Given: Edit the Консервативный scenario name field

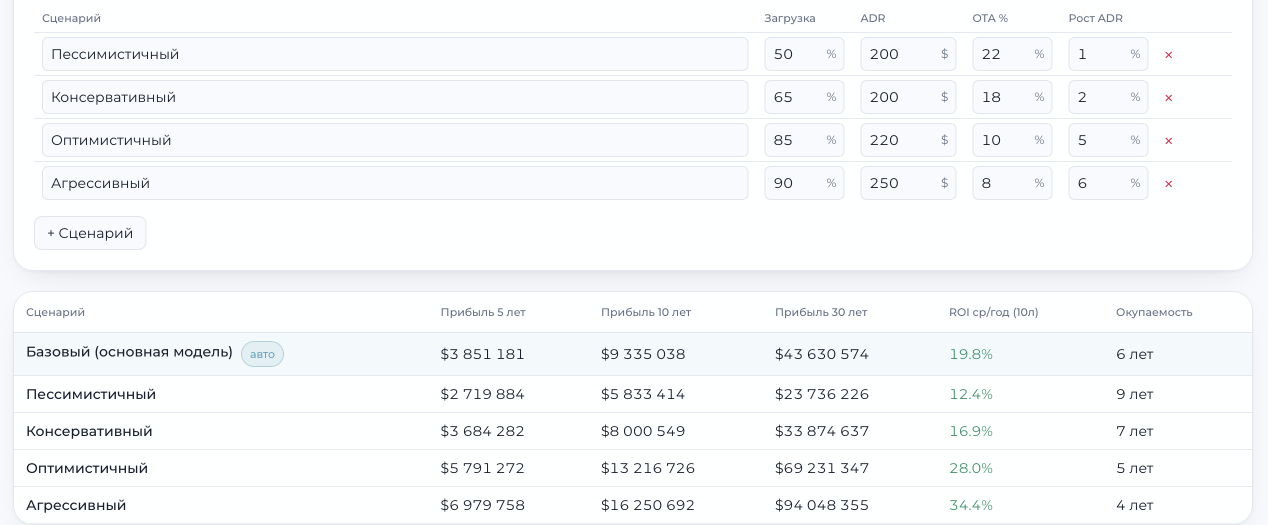Looking at the screenshot, I should point(395,97).
